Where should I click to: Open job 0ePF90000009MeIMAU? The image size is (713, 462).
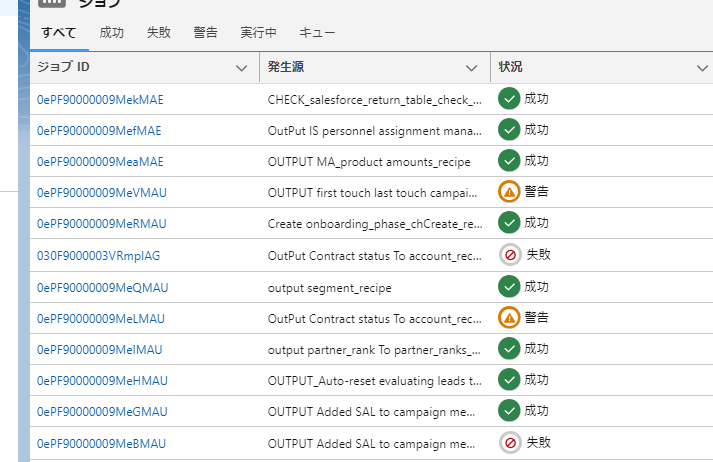click(100, 349)
